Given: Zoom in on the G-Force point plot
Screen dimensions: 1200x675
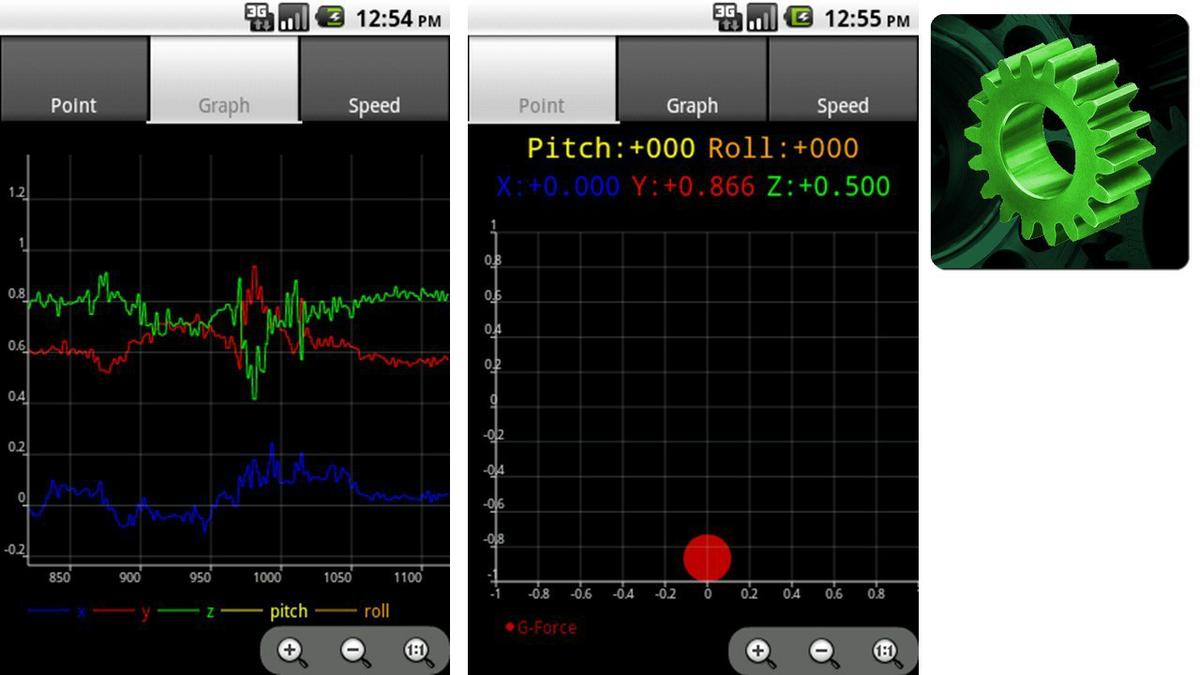Looking at the screenshot, I should (x=760, y=652).
